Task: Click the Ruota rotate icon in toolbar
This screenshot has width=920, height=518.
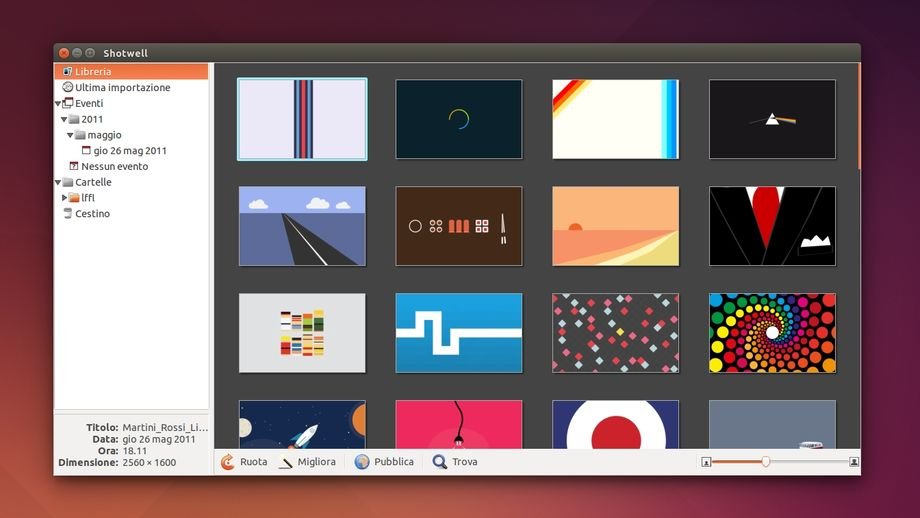Action: pyautogui.click(x=228, y=462)
